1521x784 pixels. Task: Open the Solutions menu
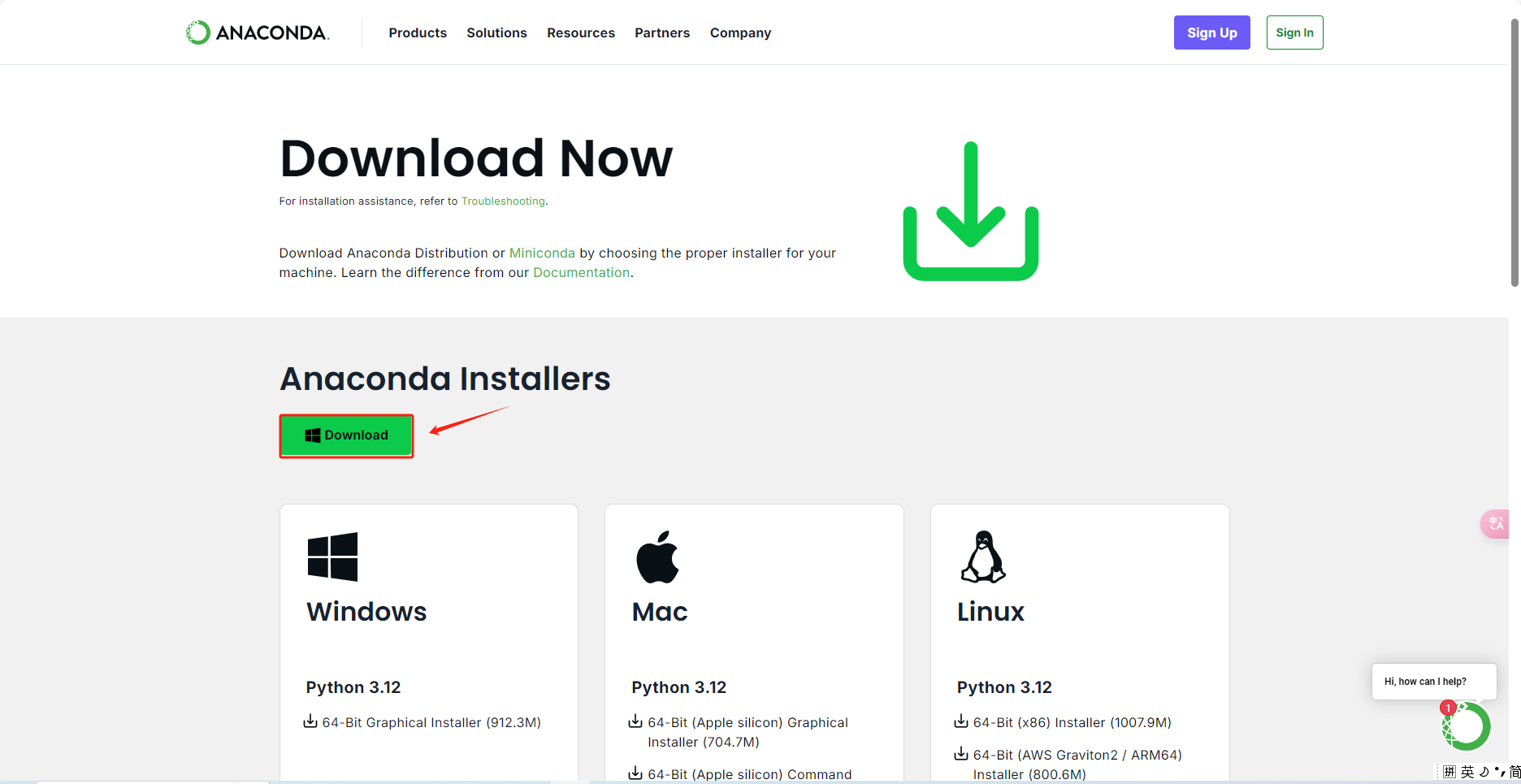coord(496,32)
